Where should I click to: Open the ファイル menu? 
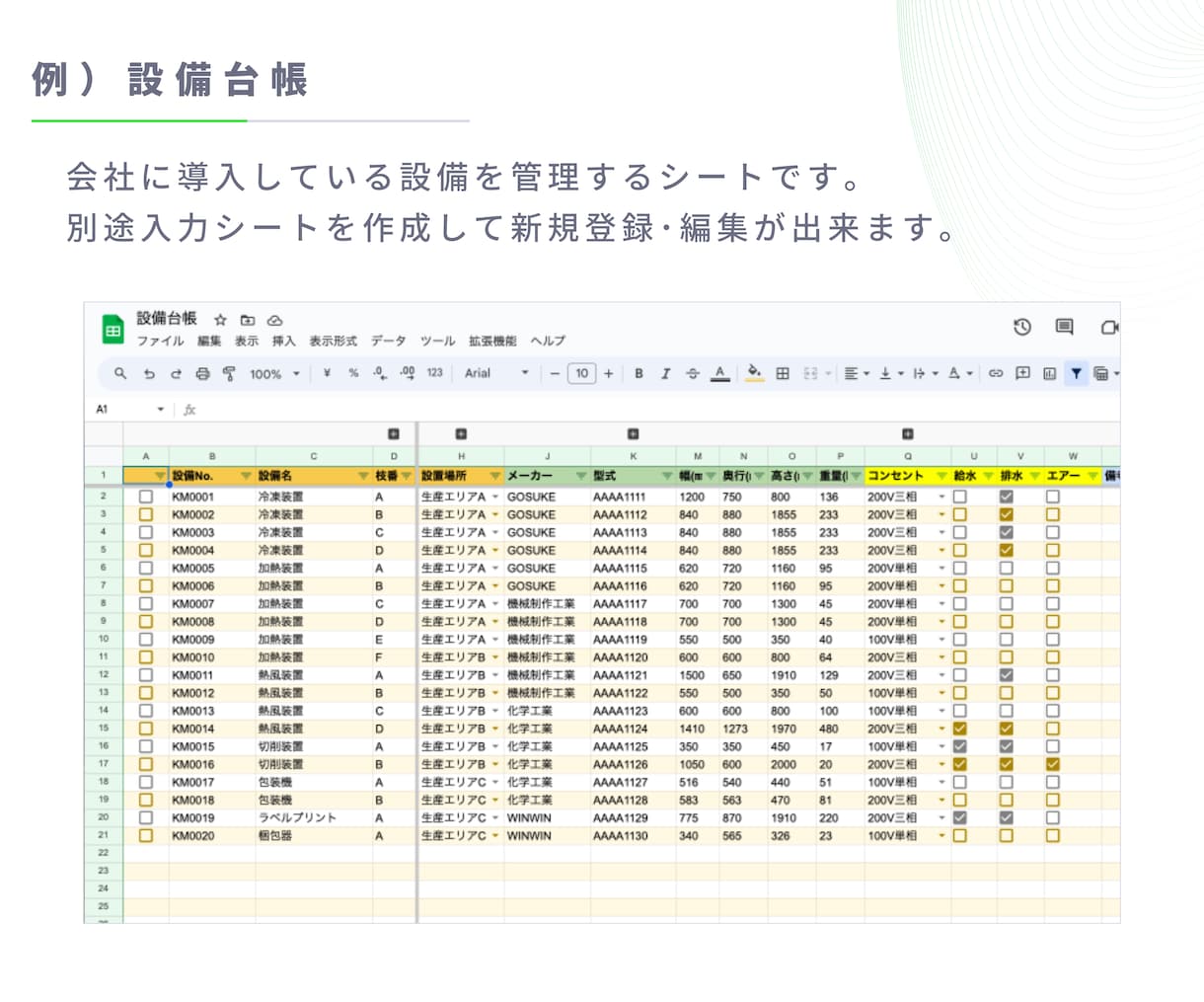coord(160,341)
